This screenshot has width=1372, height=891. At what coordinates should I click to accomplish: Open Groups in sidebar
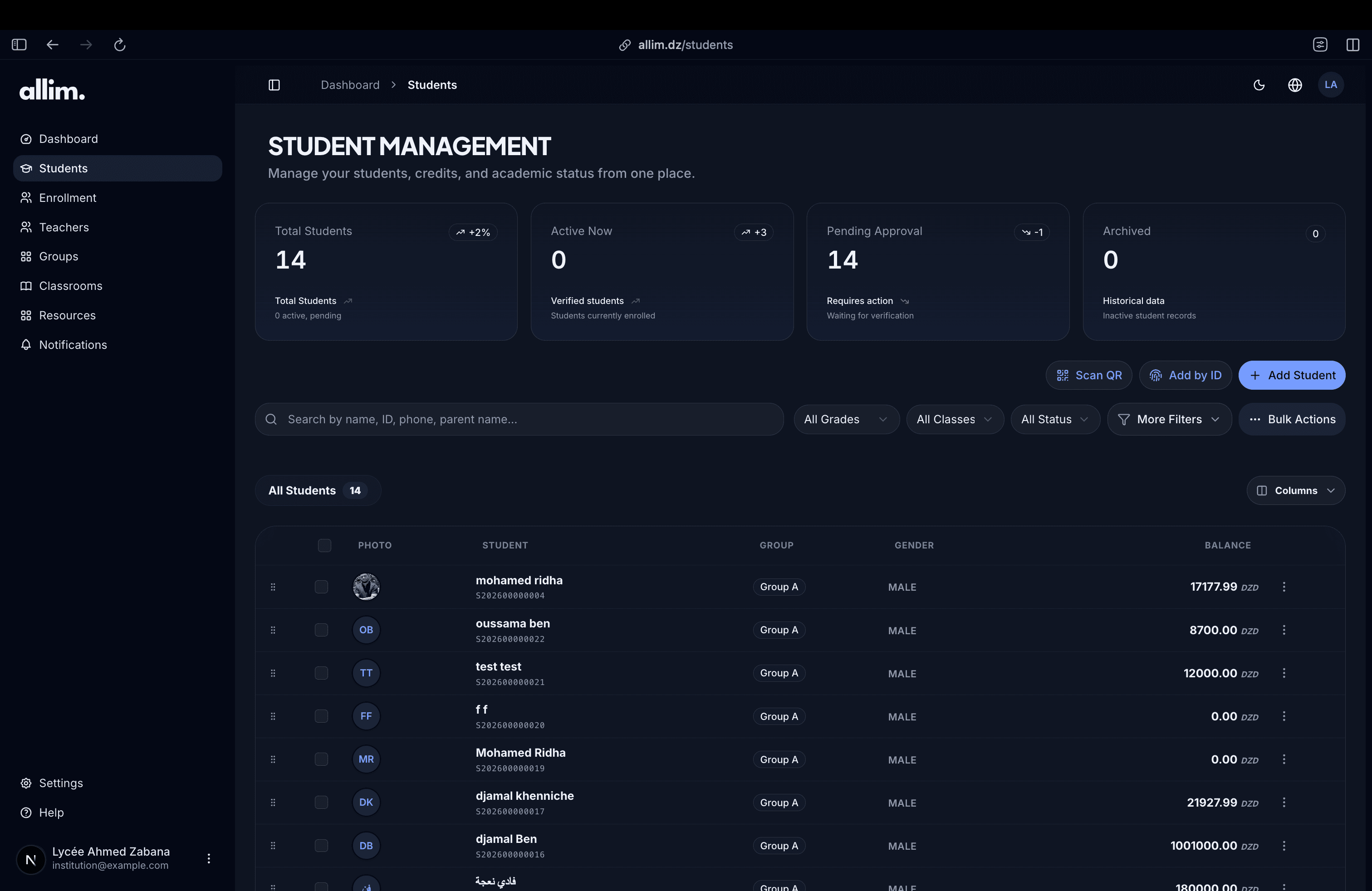(117, 256)
